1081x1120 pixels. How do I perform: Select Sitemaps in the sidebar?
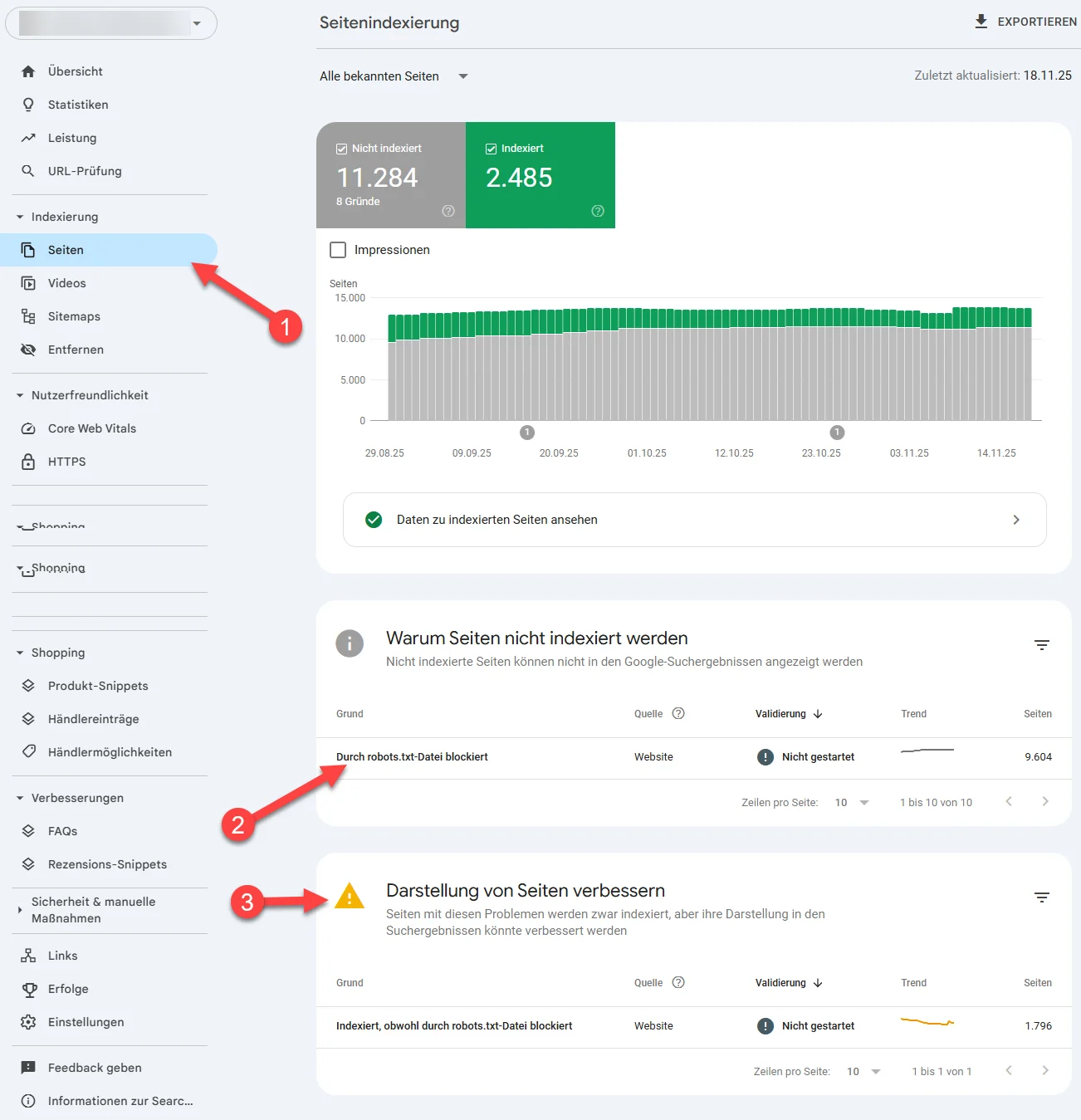73,316
